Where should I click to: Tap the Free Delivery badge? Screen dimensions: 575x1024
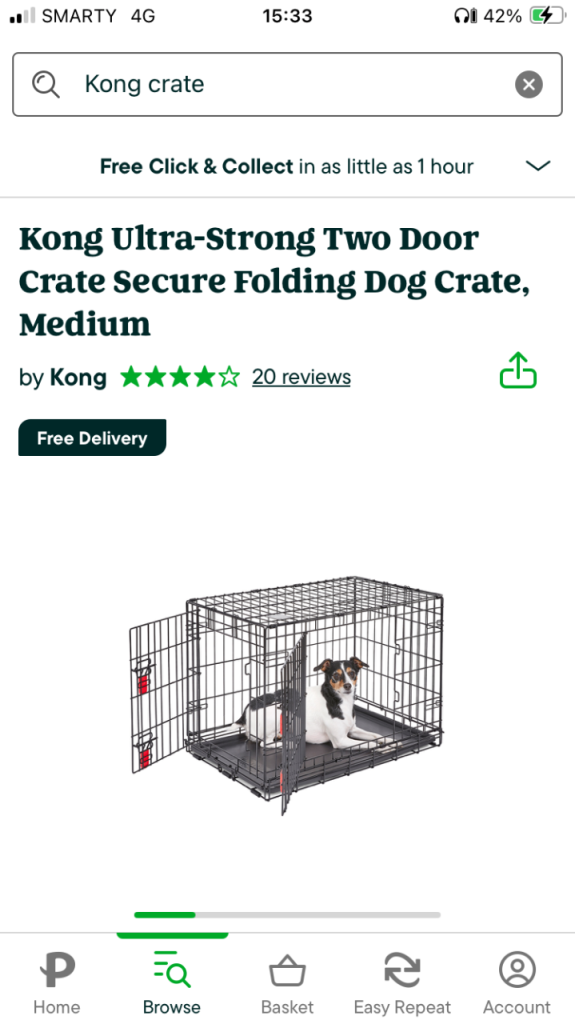click(92, 438)
